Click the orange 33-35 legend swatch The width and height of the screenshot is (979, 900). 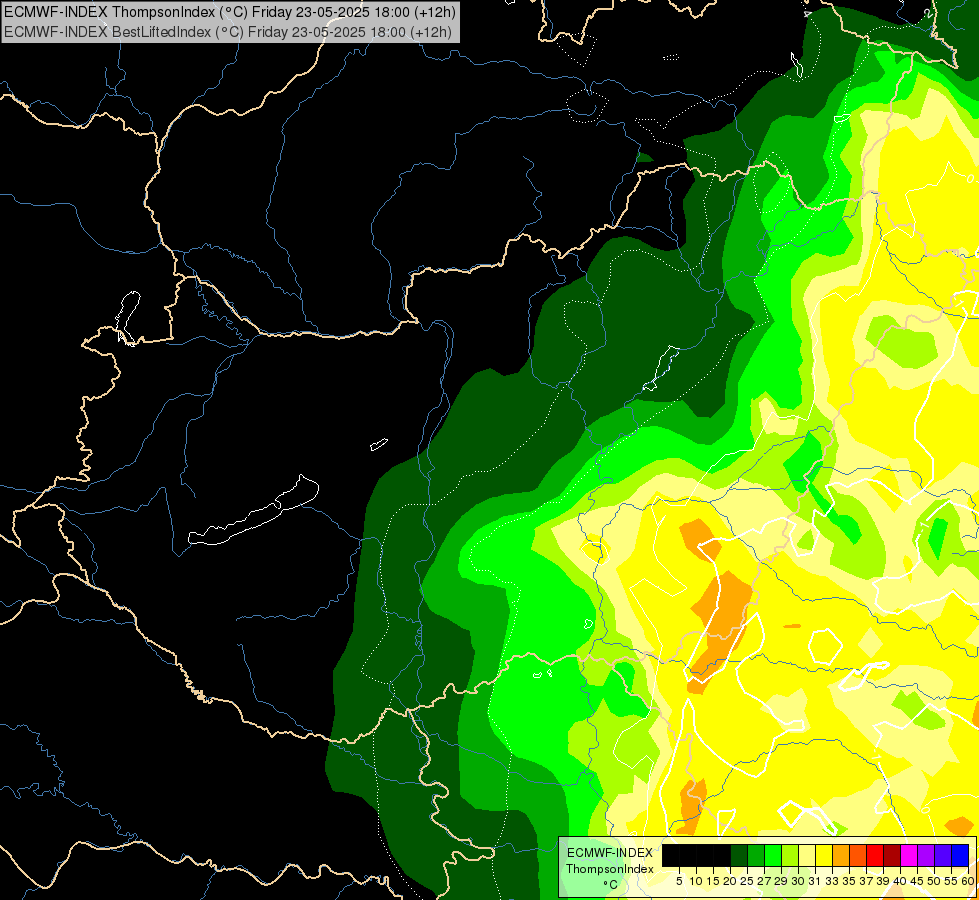[x=841, y=855]
